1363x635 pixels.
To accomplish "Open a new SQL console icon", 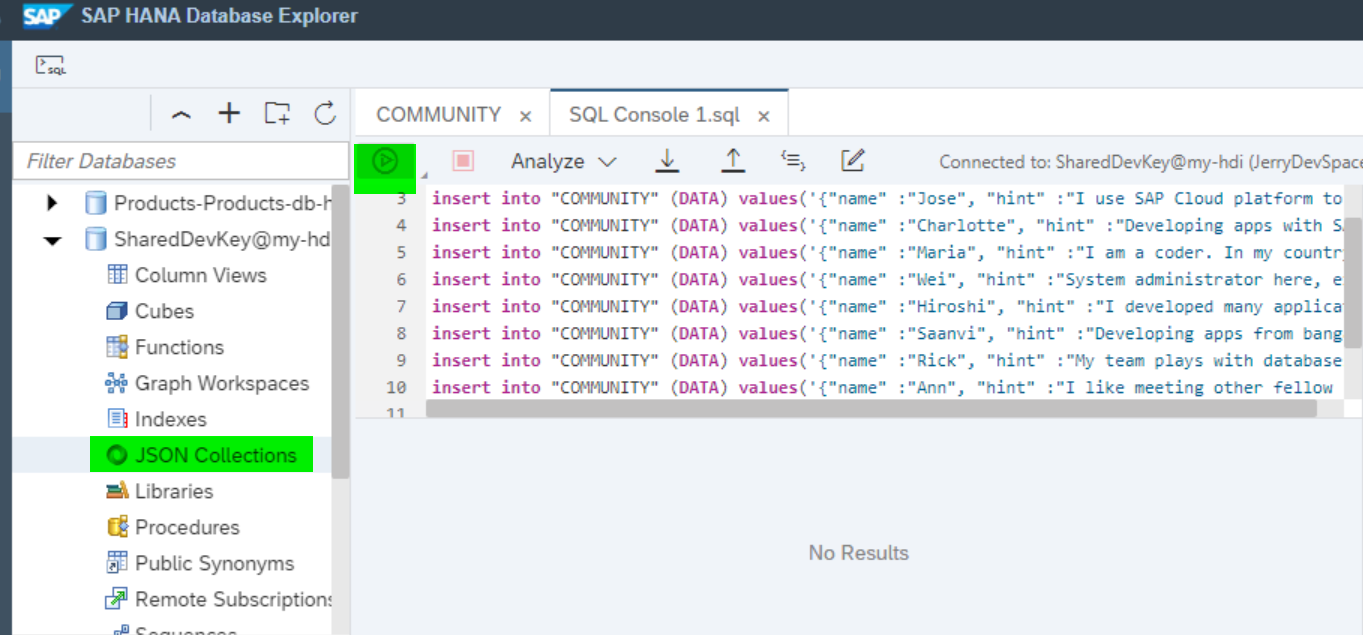I will [50, 66].
